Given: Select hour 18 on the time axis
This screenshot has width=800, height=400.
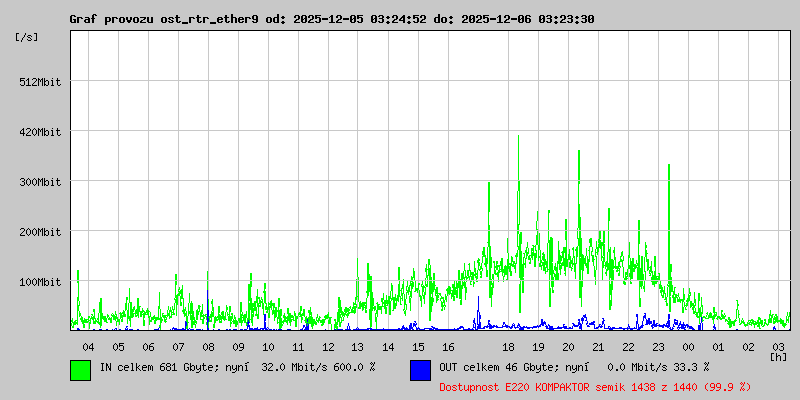Looking at the screenshot, I should pos(508,346).
